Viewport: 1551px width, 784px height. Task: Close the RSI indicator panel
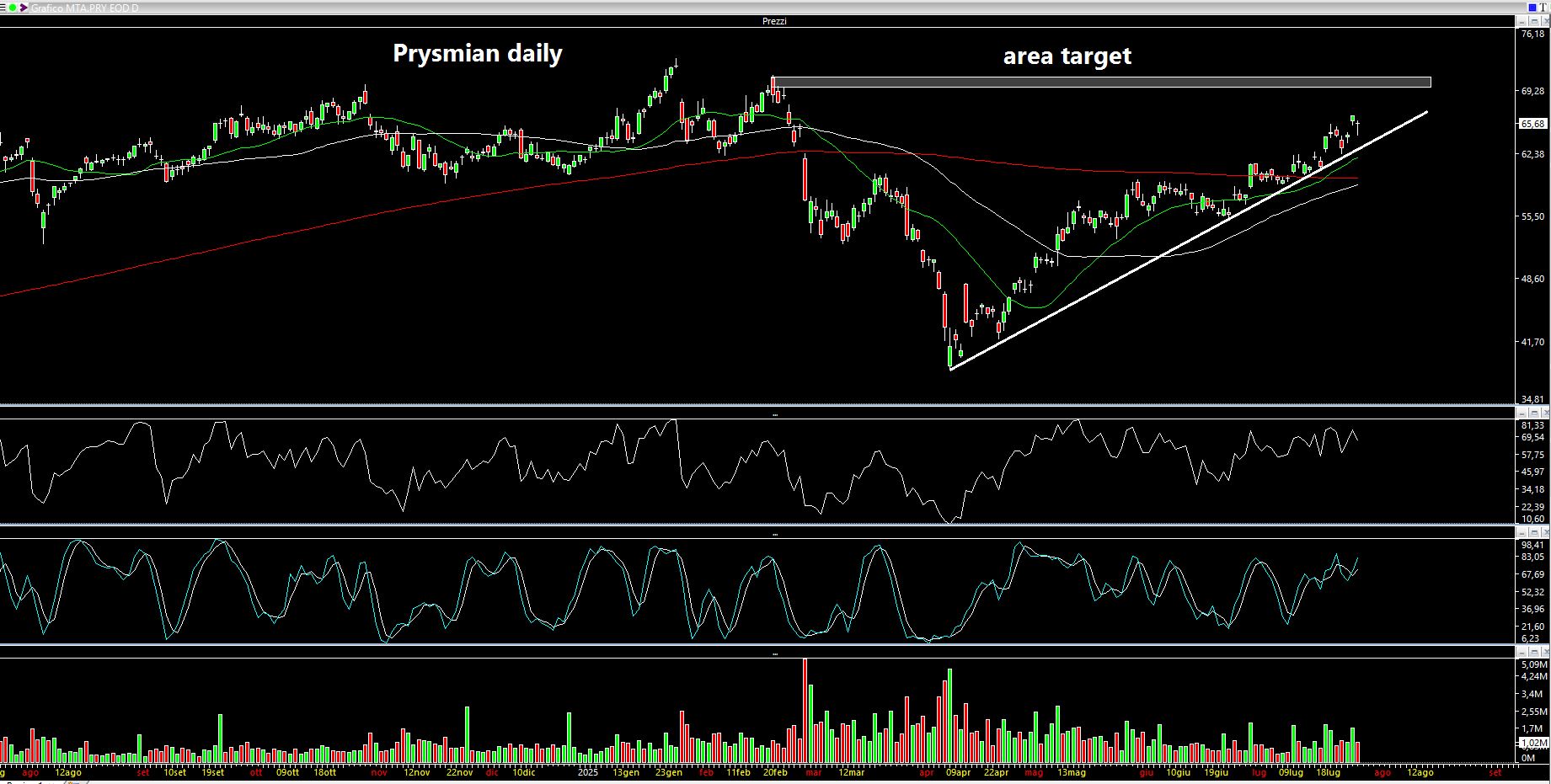[1545, 413]
